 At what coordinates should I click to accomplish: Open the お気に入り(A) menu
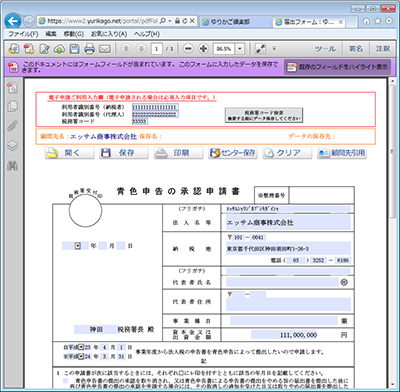pos(109,34)
